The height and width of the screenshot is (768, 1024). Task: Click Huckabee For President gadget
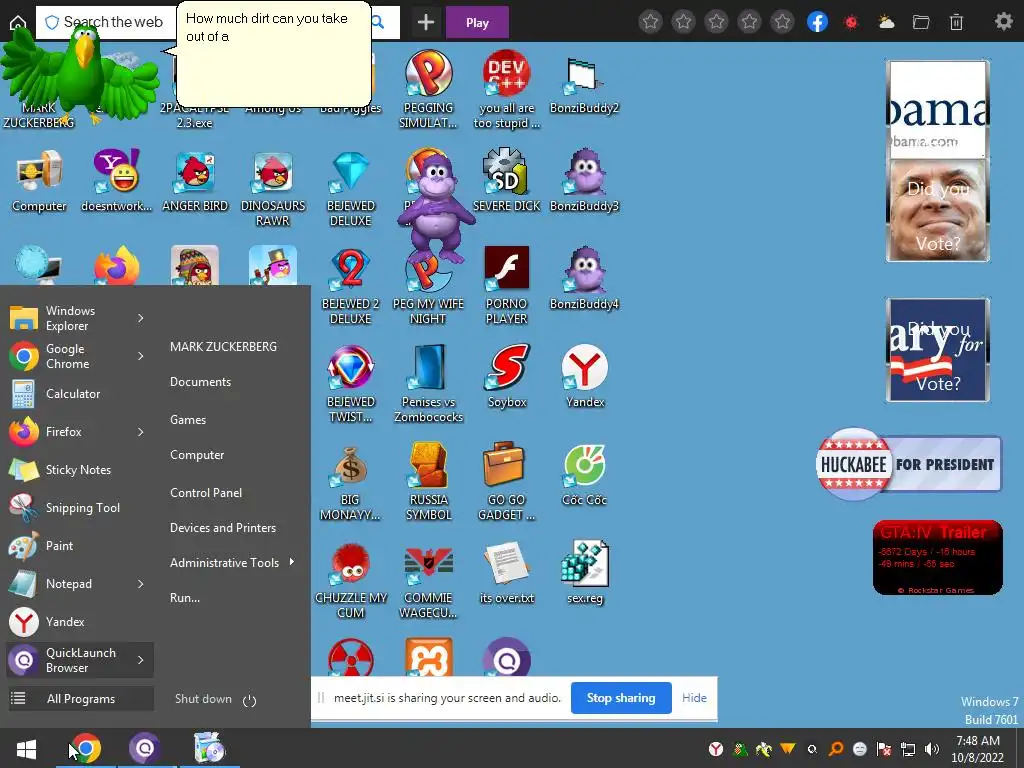tap(908, 464)
